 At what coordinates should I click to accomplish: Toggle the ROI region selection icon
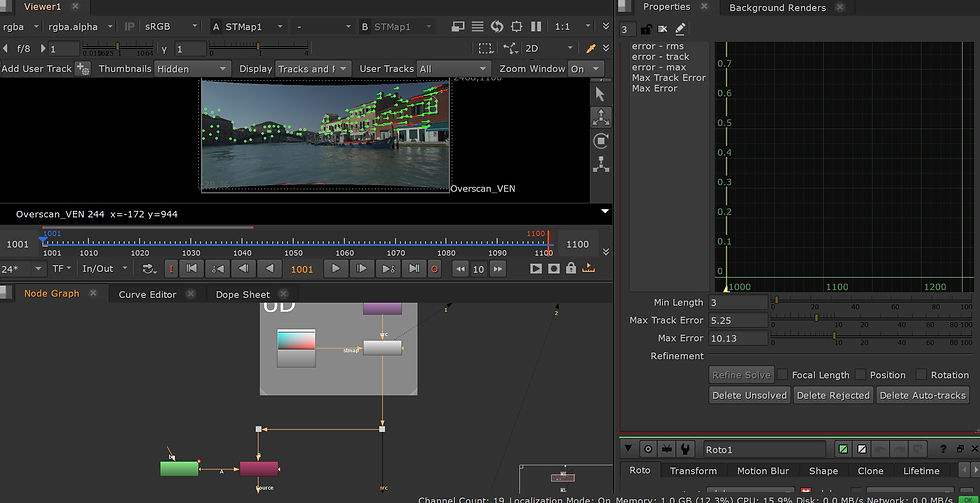tap(484, 48)
